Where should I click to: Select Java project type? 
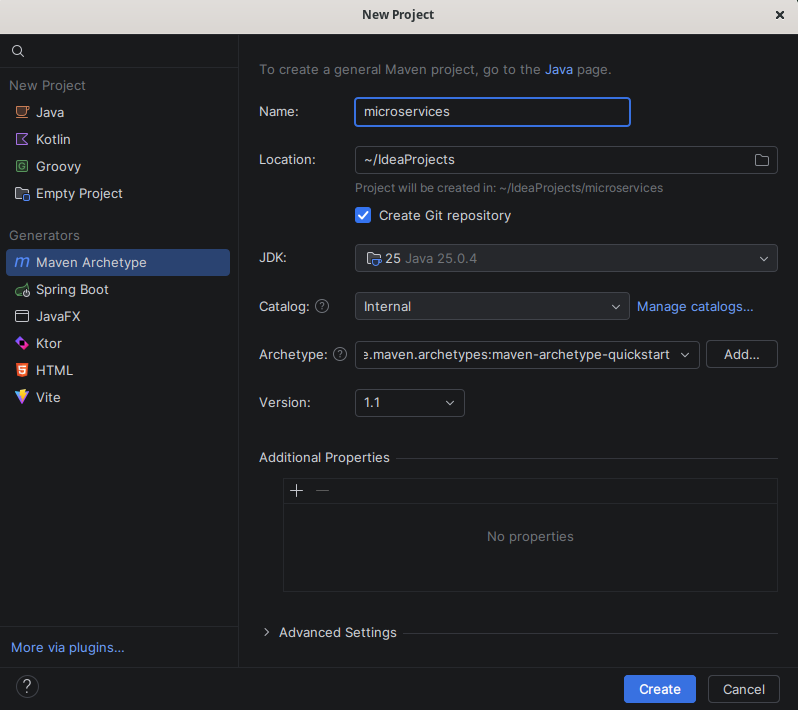coord(118,112)
